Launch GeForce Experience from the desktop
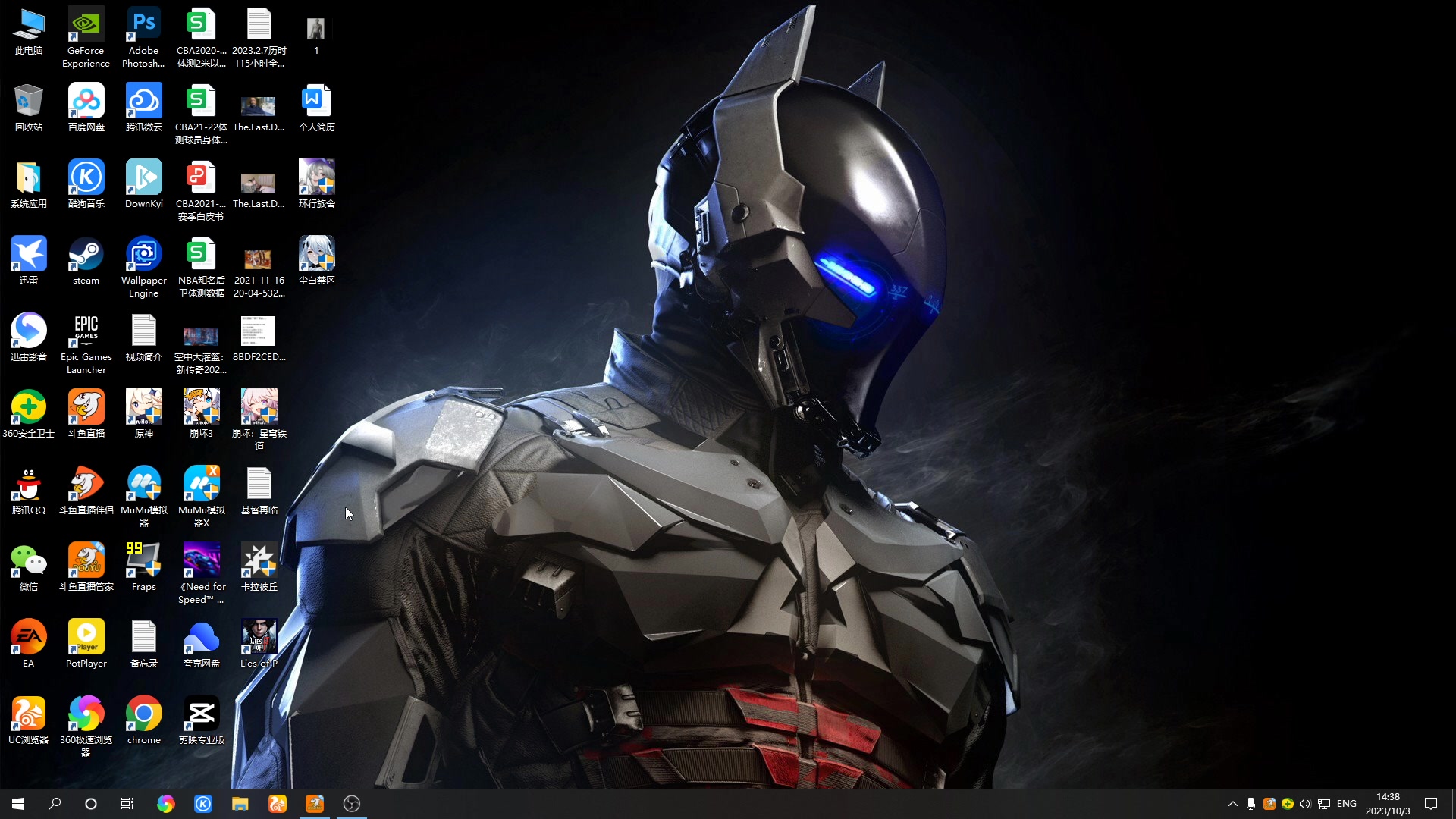 pos(86,38)
